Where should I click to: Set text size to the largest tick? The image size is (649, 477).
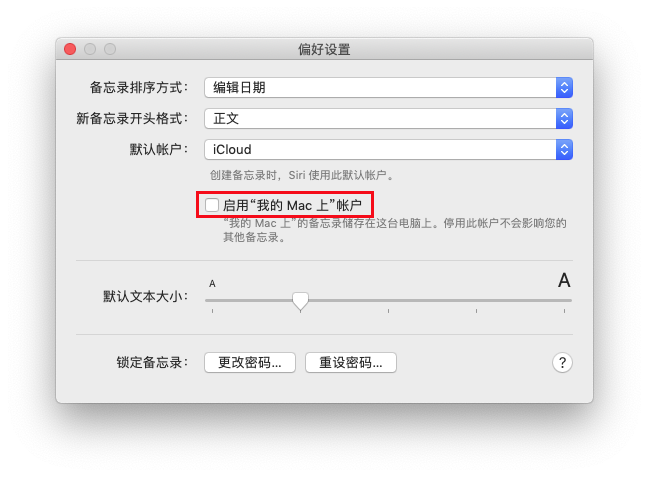(564, 310)
